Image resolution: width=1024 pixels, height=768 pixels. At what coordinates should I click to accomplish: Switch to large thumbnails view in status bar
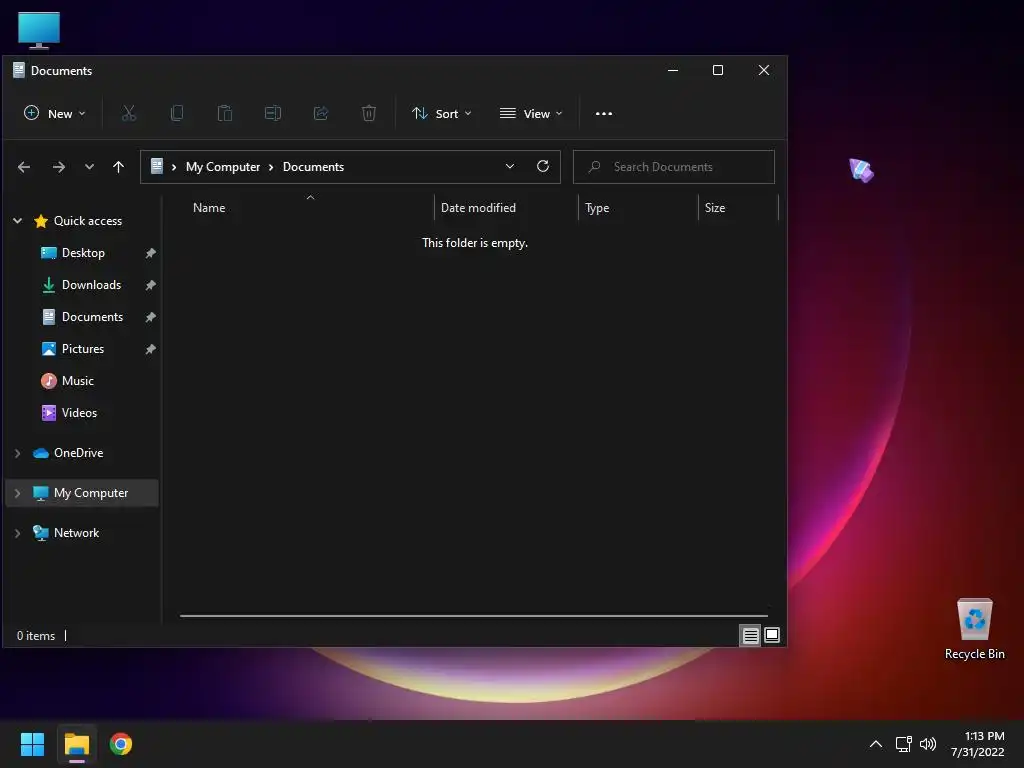(772, 635)
